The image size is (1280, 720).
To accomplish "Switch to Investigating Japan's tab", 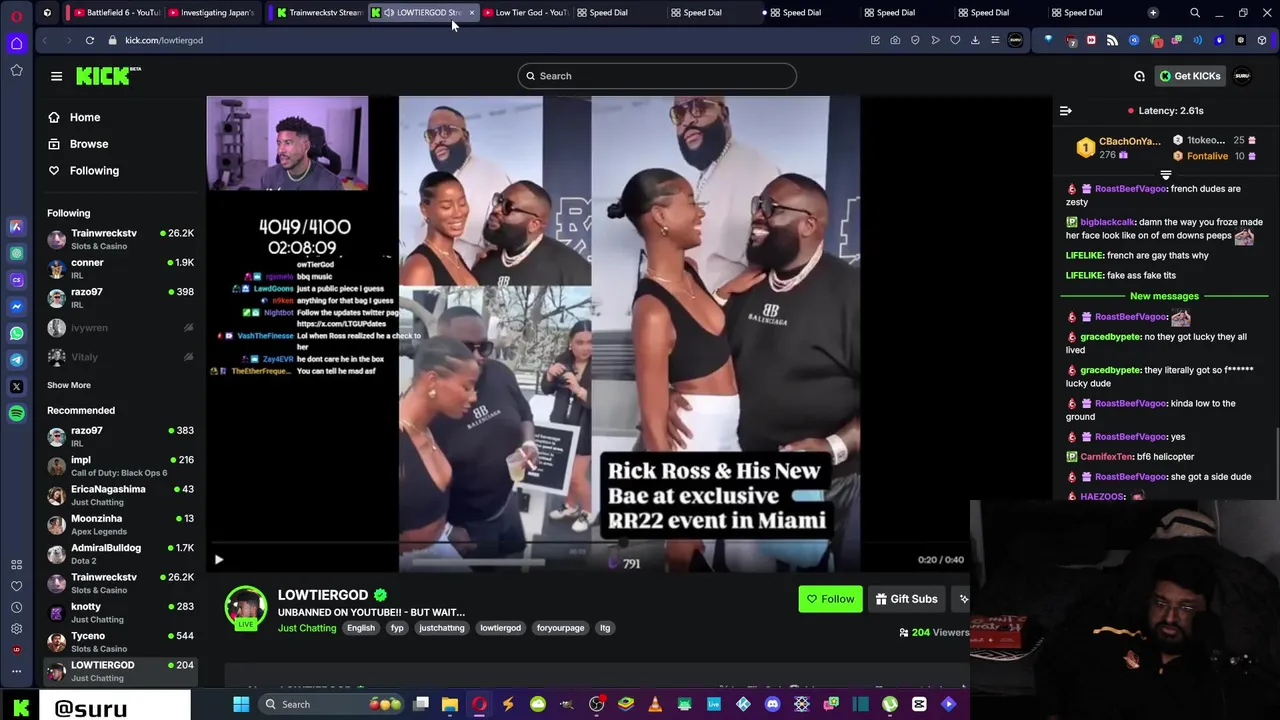I will [x=212, y=13].
